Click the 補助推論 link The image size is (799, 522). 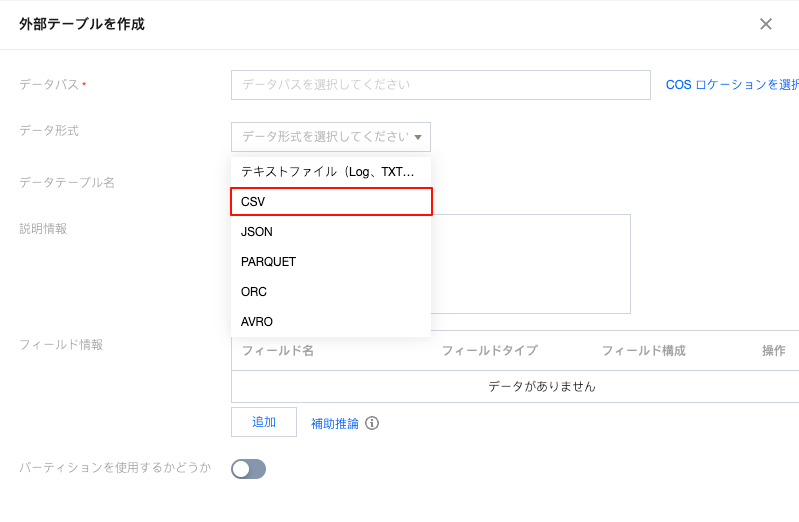(334, 423)
